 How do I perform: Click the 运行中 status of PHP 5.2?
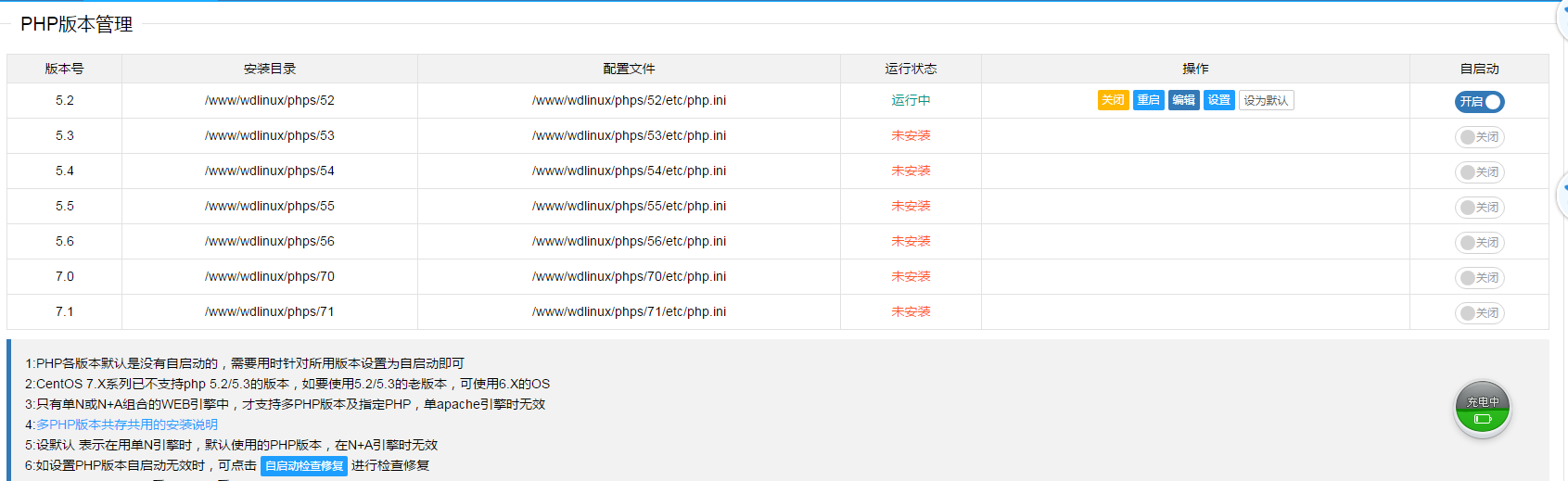[x=911, y=100]
